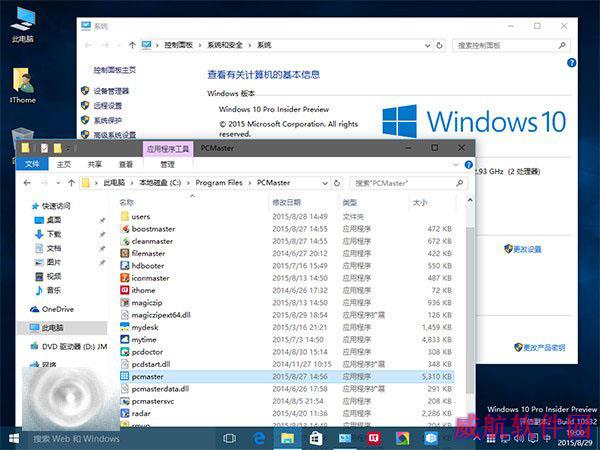
Task: Open the Store app from taskbar
Action: pyautogui.click(x=316, y=439)
